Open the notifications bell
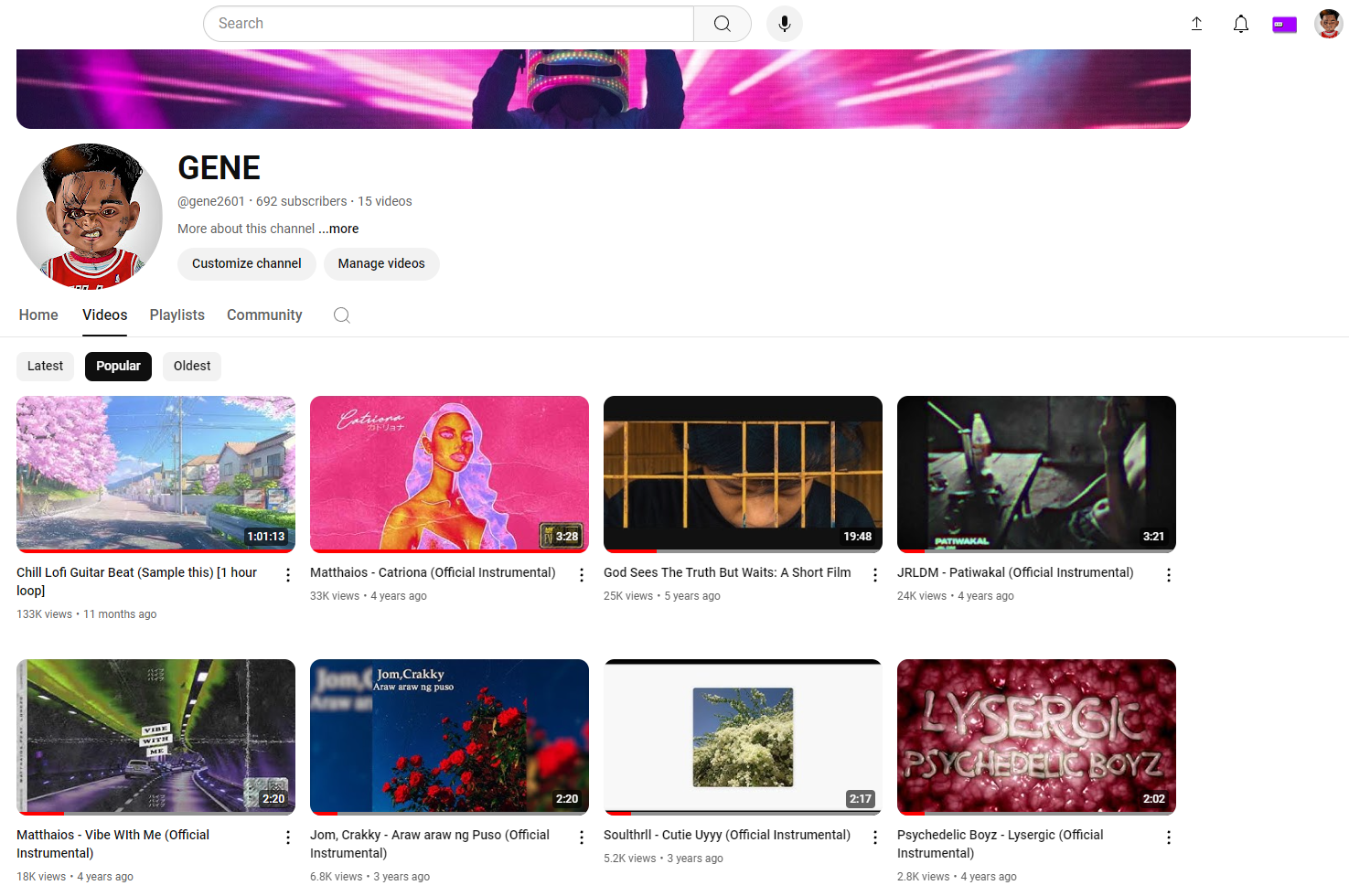The width and height of the screenshot is (1349, 896). [x=1241, y=24]
